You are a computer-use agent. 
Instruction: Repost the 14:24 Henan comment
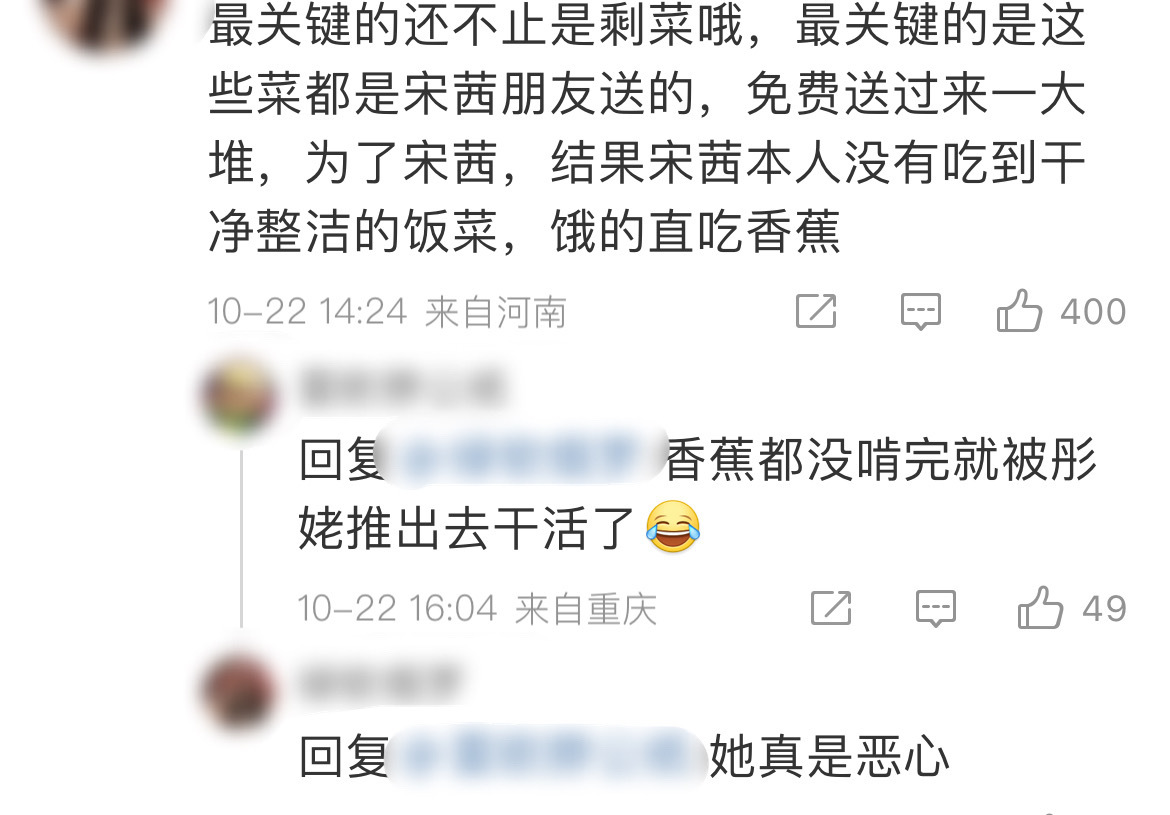click(816, 310)
